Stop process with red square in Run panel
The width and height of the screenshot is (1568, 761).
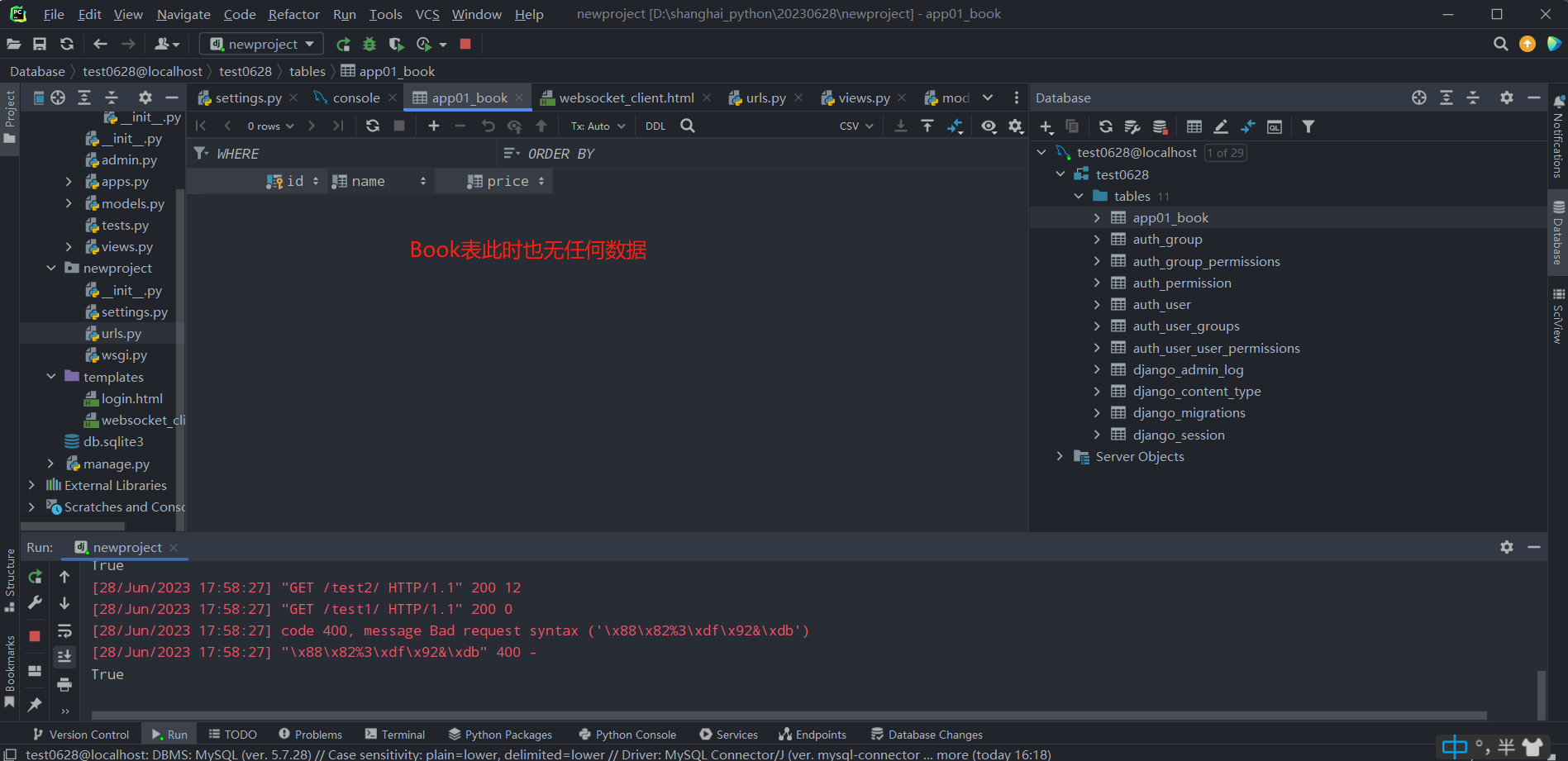(35, 636)
